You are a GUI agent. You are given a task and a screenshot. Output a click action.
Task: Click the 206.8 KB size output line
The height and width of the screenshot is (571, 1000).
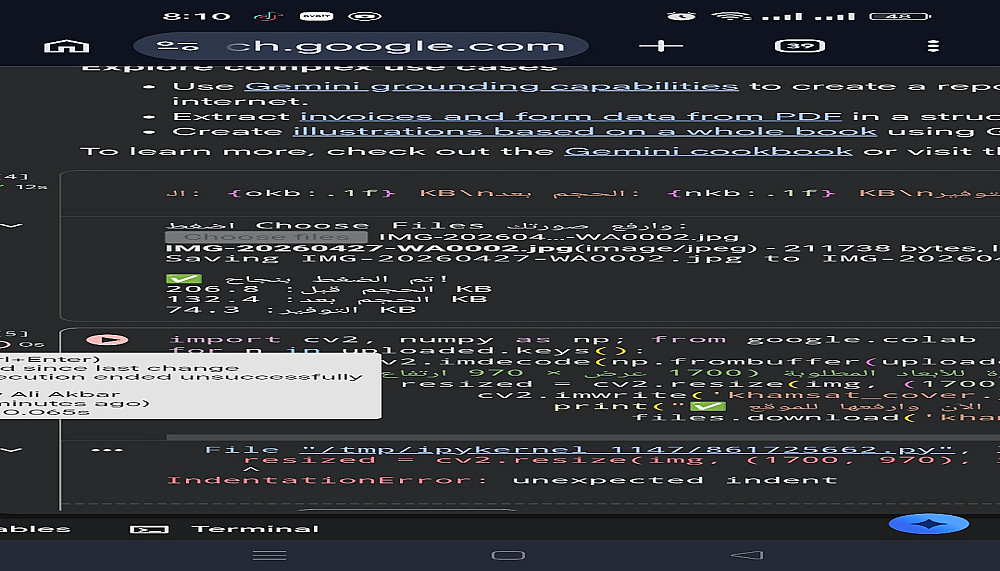click(x=328, y=289)
